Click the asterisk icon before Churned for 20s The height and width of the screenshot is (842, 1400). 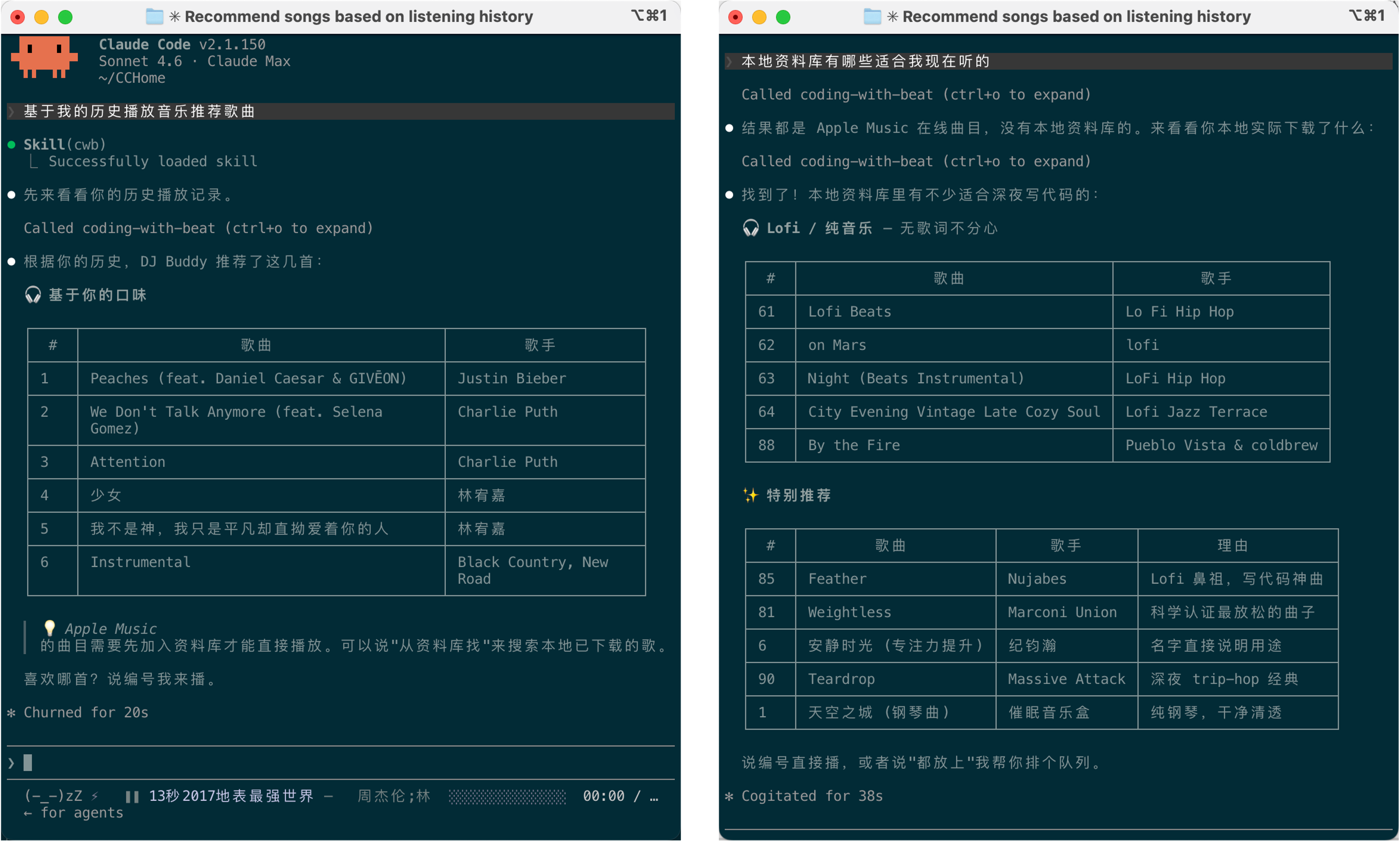(11, 713)
